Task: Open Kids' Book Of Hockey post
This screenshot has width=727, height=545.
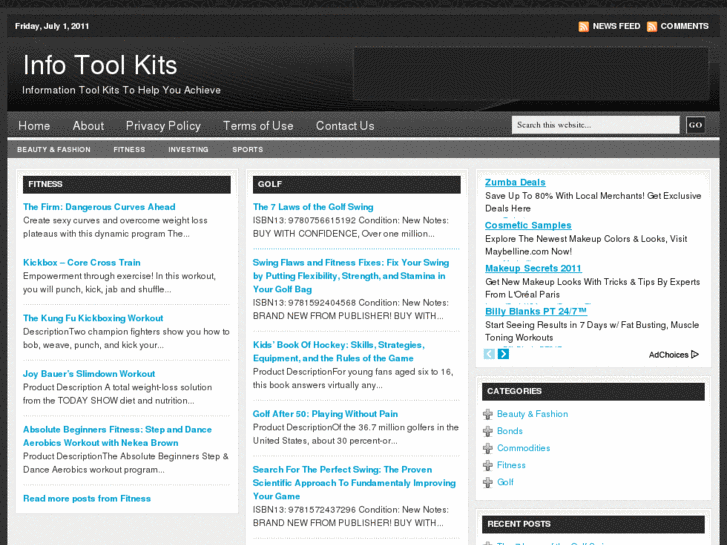Action: [x=338, y=352]
